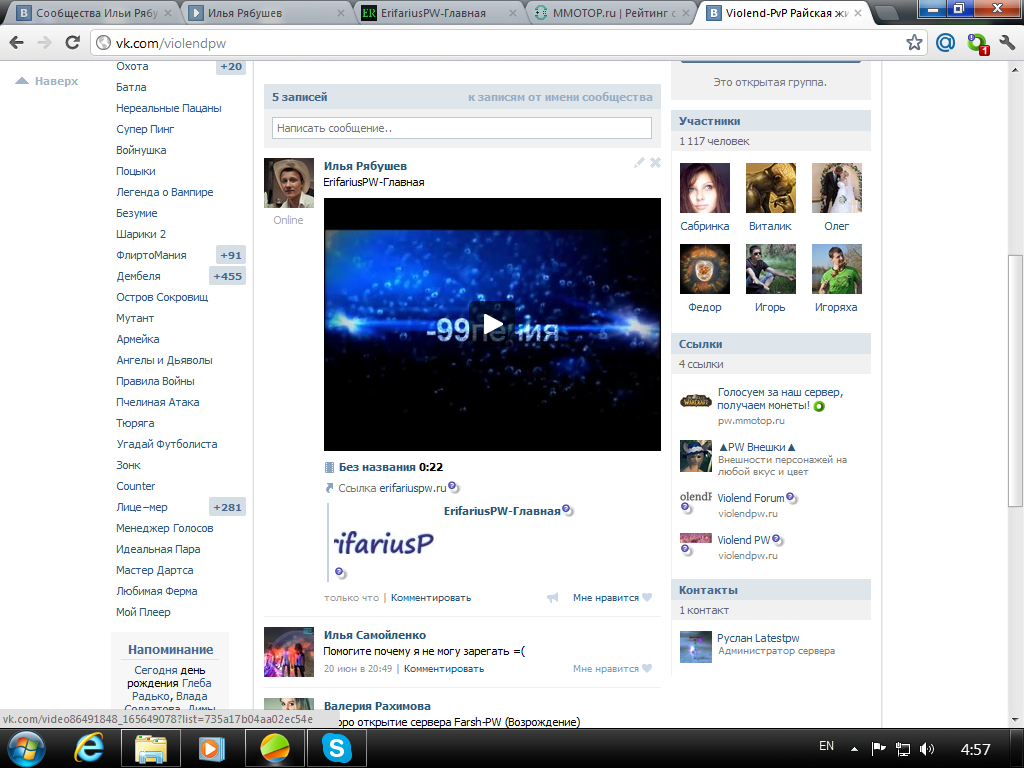Open Илья Рябушев profile name

coord(365,166)
